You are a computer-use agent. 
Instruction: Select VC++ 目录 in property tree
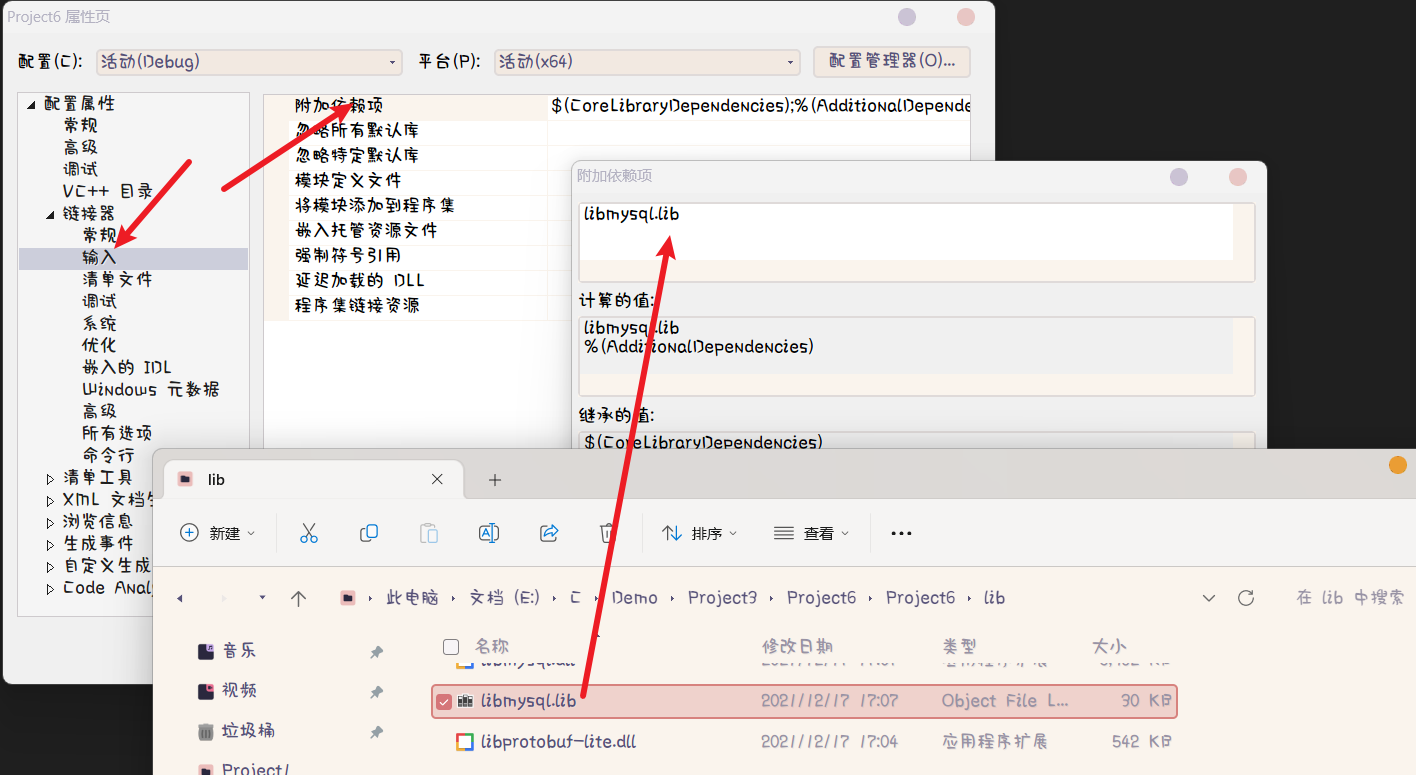107,191
